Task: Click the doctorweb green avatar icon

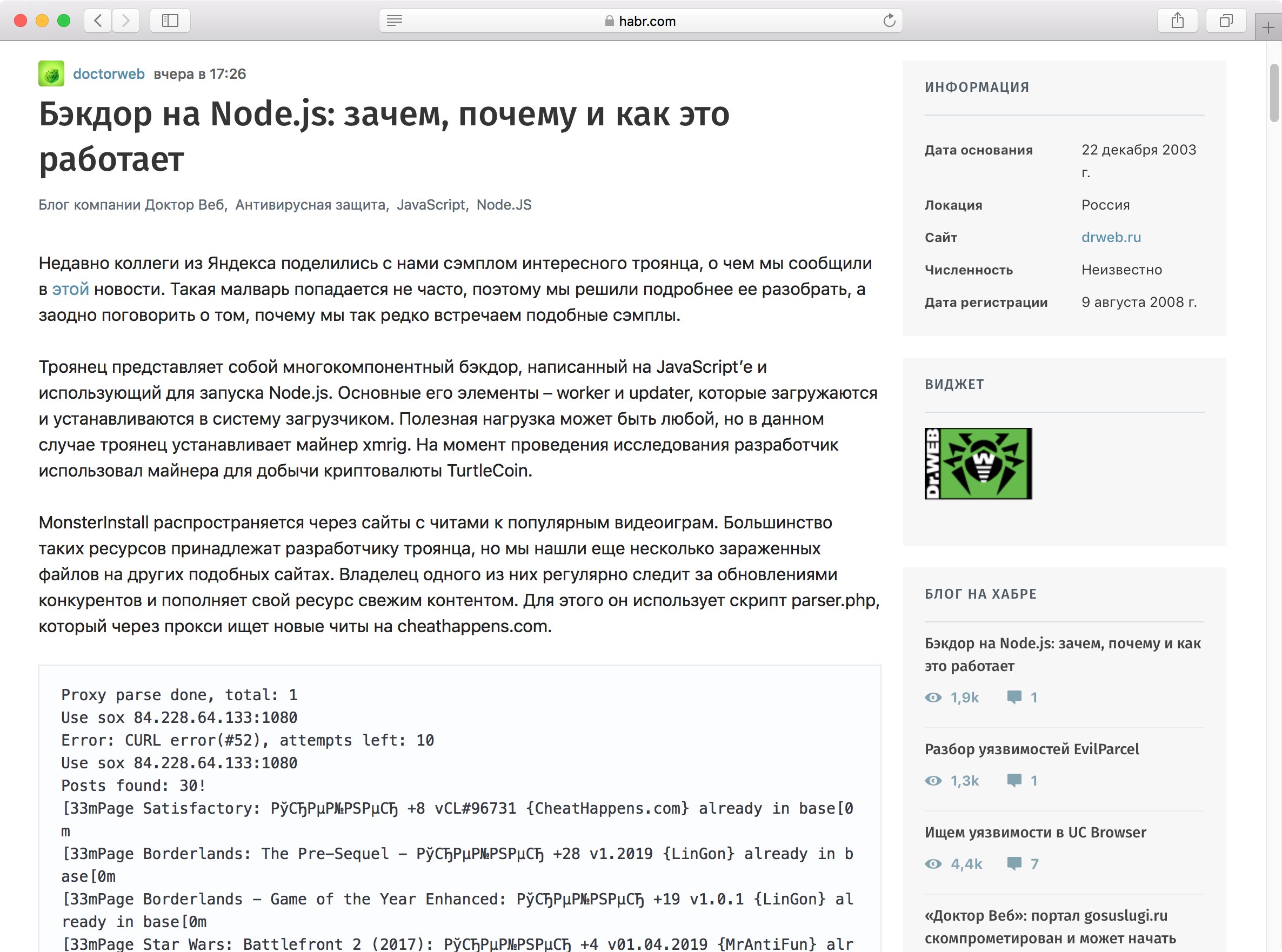Action: tap(51, 74)
